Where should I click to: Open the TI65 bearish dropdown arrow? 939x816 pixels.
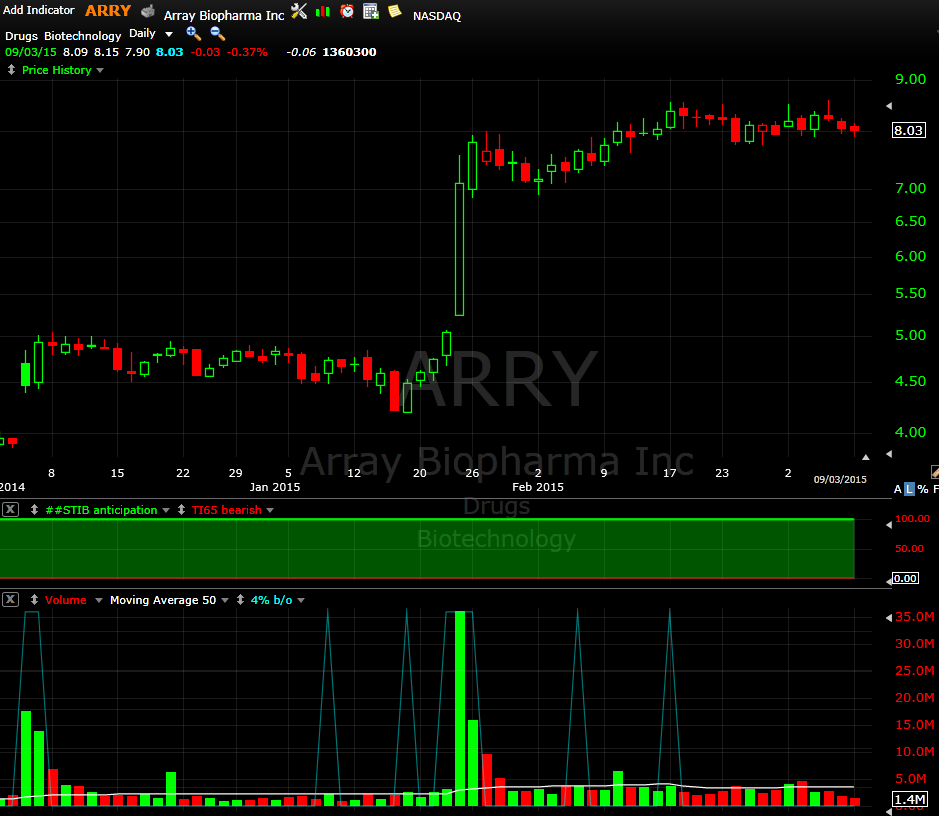click(270, 510)
